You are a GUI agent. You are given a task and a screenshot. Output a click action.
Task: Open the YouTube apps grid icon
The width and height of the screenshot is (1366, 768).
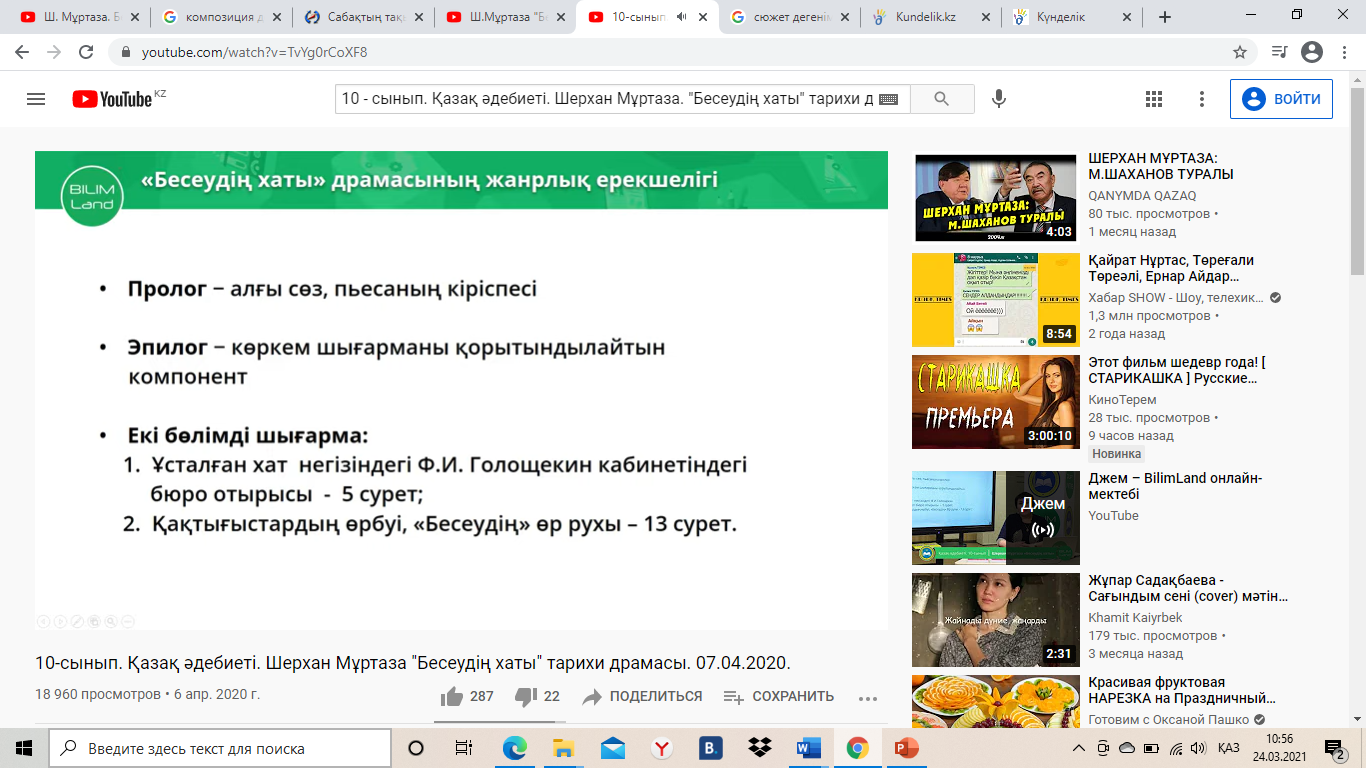[x=1154, y=99]
